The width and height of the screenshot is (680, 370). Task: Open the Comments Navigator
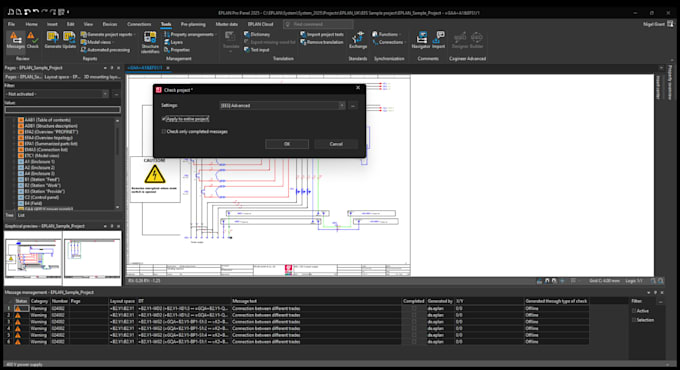coord(421,40)
